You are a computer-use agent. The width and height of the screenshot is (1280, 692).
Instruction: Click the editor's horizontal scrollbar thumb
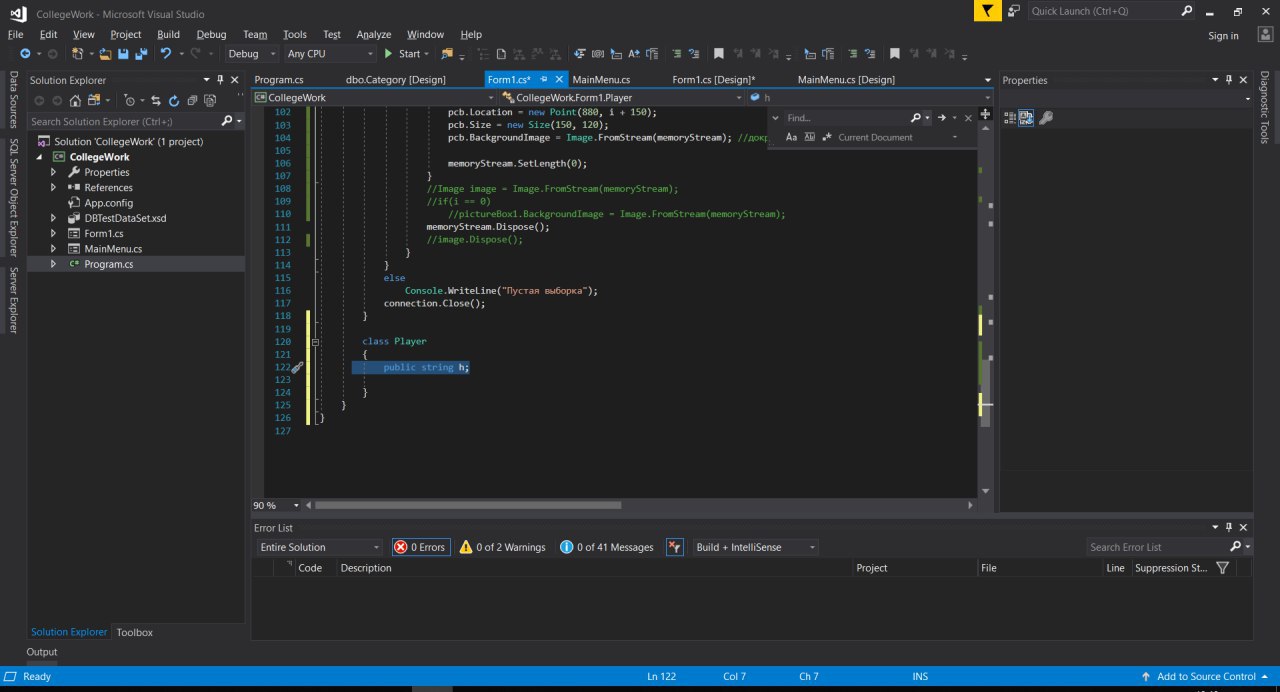coord(467,506)
